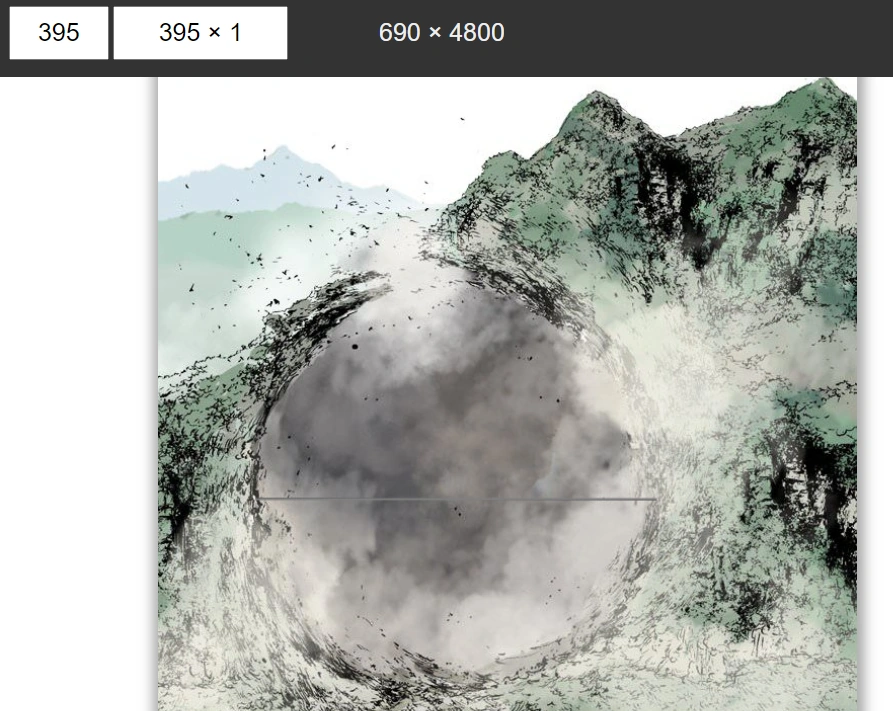Click the misty mountain ink painting image

507,394
